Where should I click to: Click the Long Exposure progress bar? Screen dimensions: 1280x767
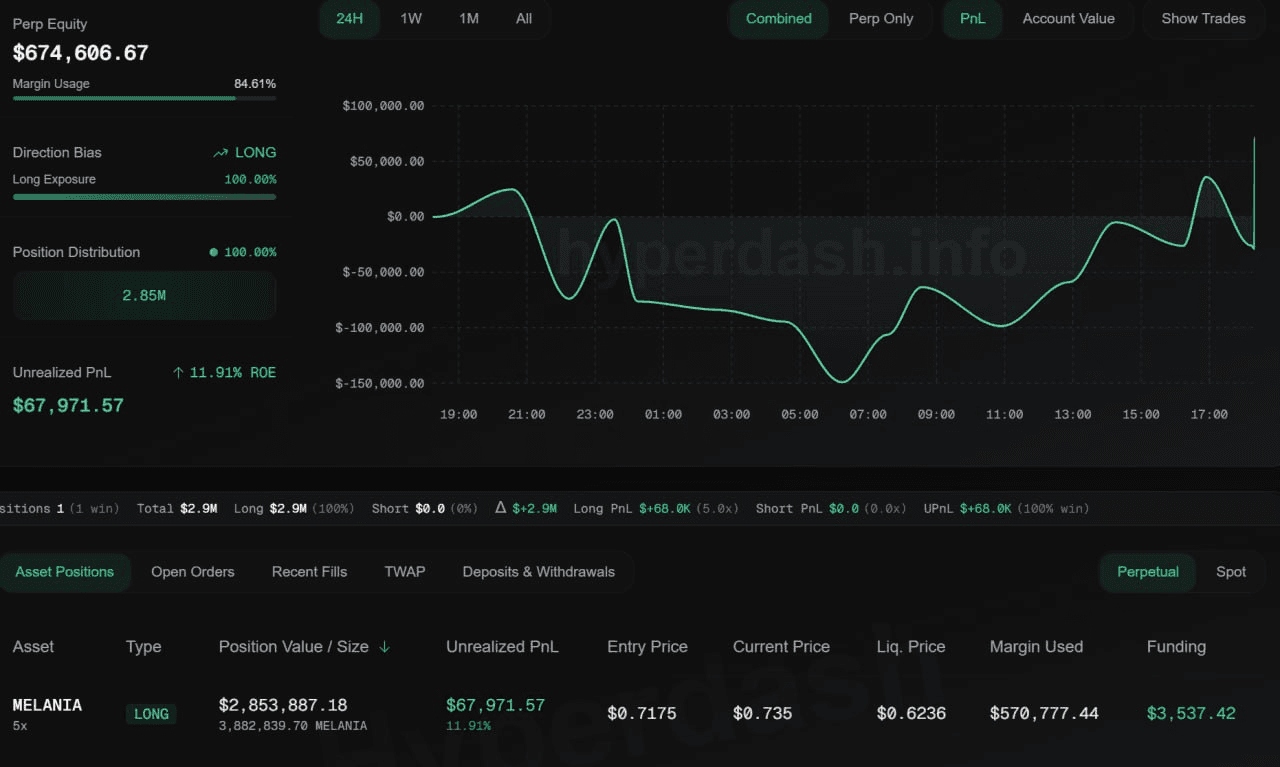(144, 197)
